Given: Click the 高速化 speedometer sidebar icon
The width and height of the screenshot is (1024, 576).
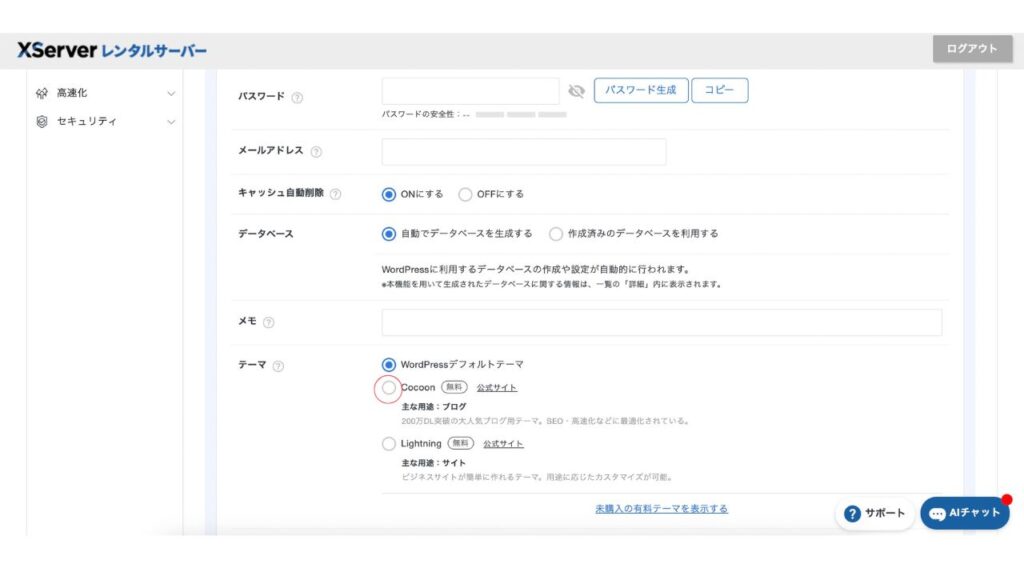Looking at the screenshot, I should (x=42, y=93).
